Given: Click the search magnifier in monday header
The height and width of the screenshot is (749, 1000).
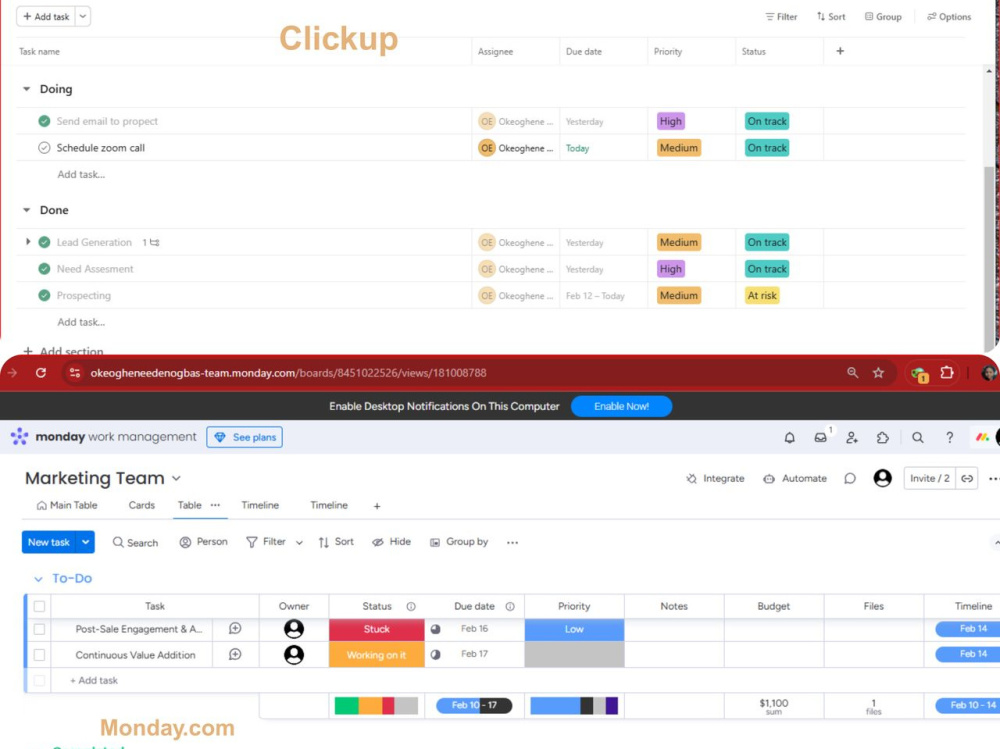Looking at the screenshot, I should 918,438.
